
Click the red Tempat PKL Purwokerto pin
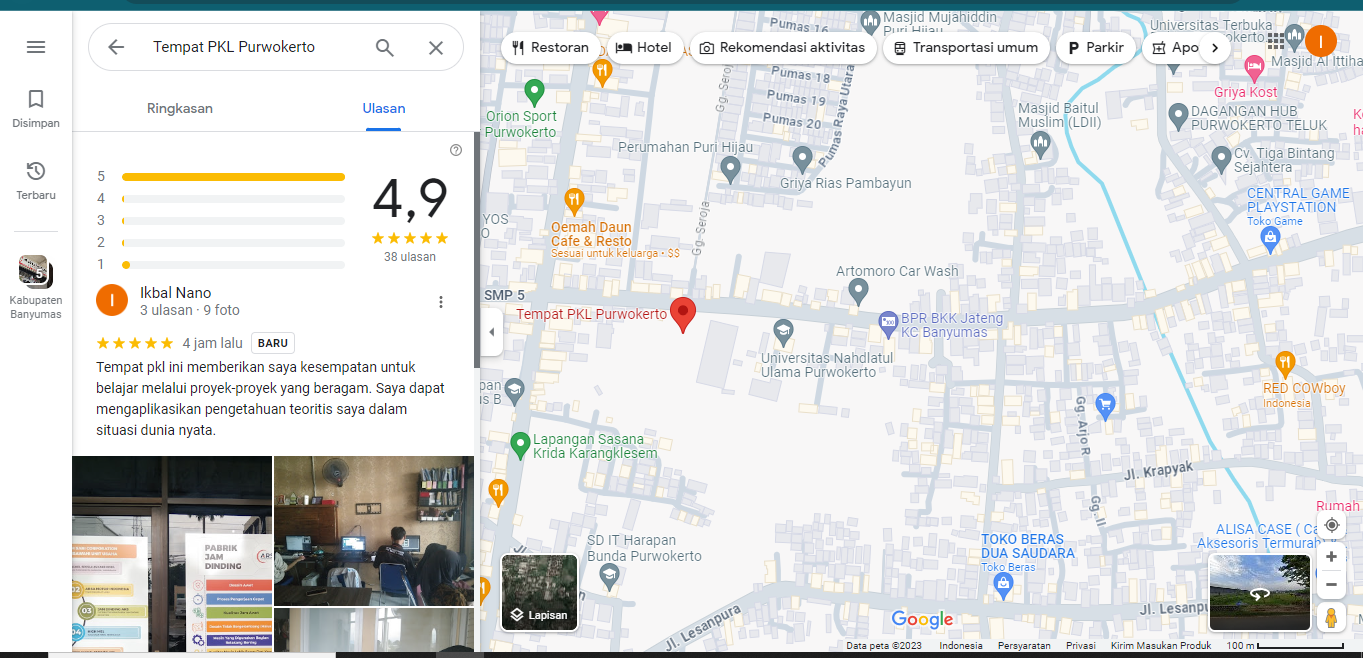click(x=683, y=314)
